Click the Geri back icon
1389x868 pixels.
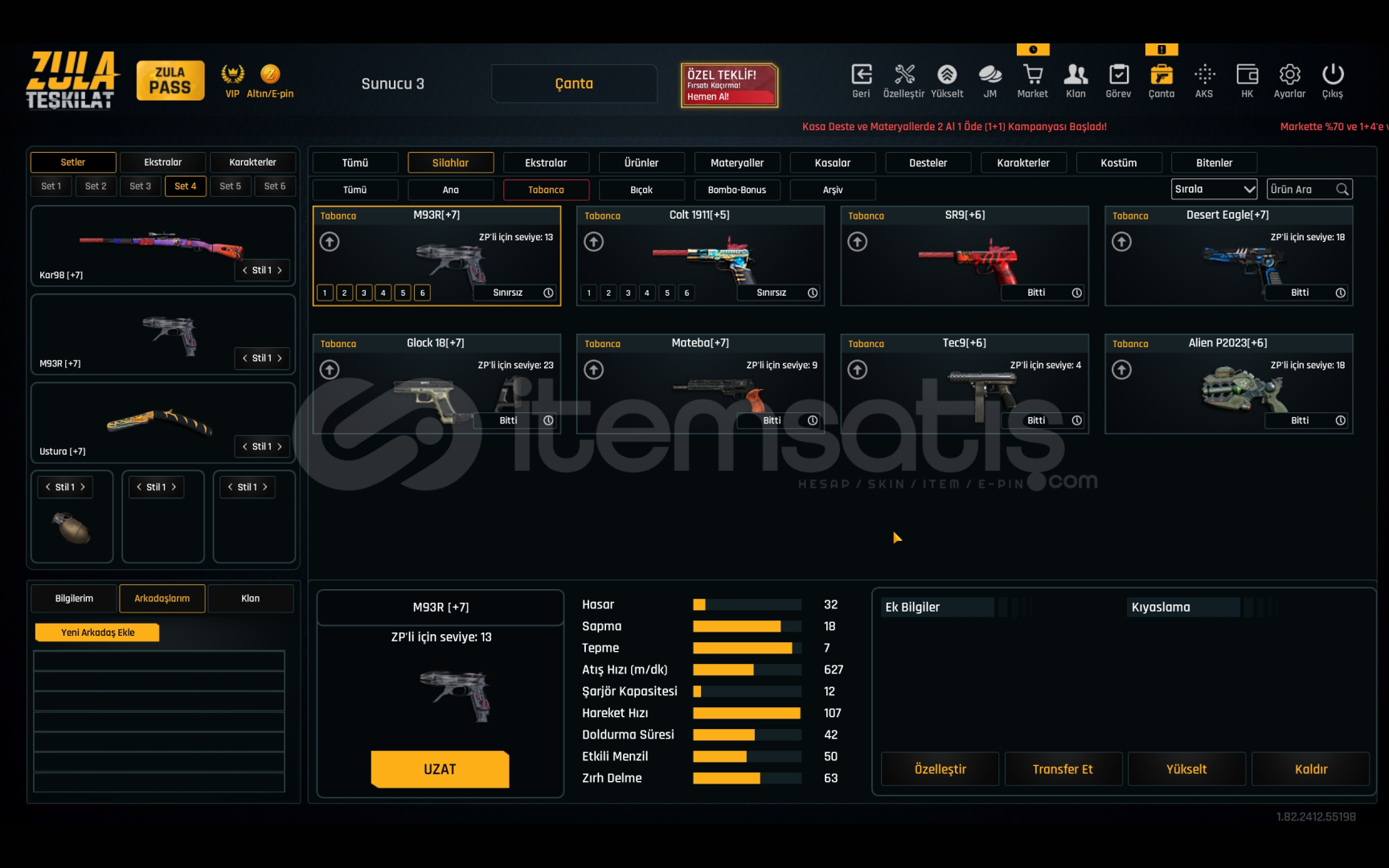pyautogui.click(x=861, y=75)
